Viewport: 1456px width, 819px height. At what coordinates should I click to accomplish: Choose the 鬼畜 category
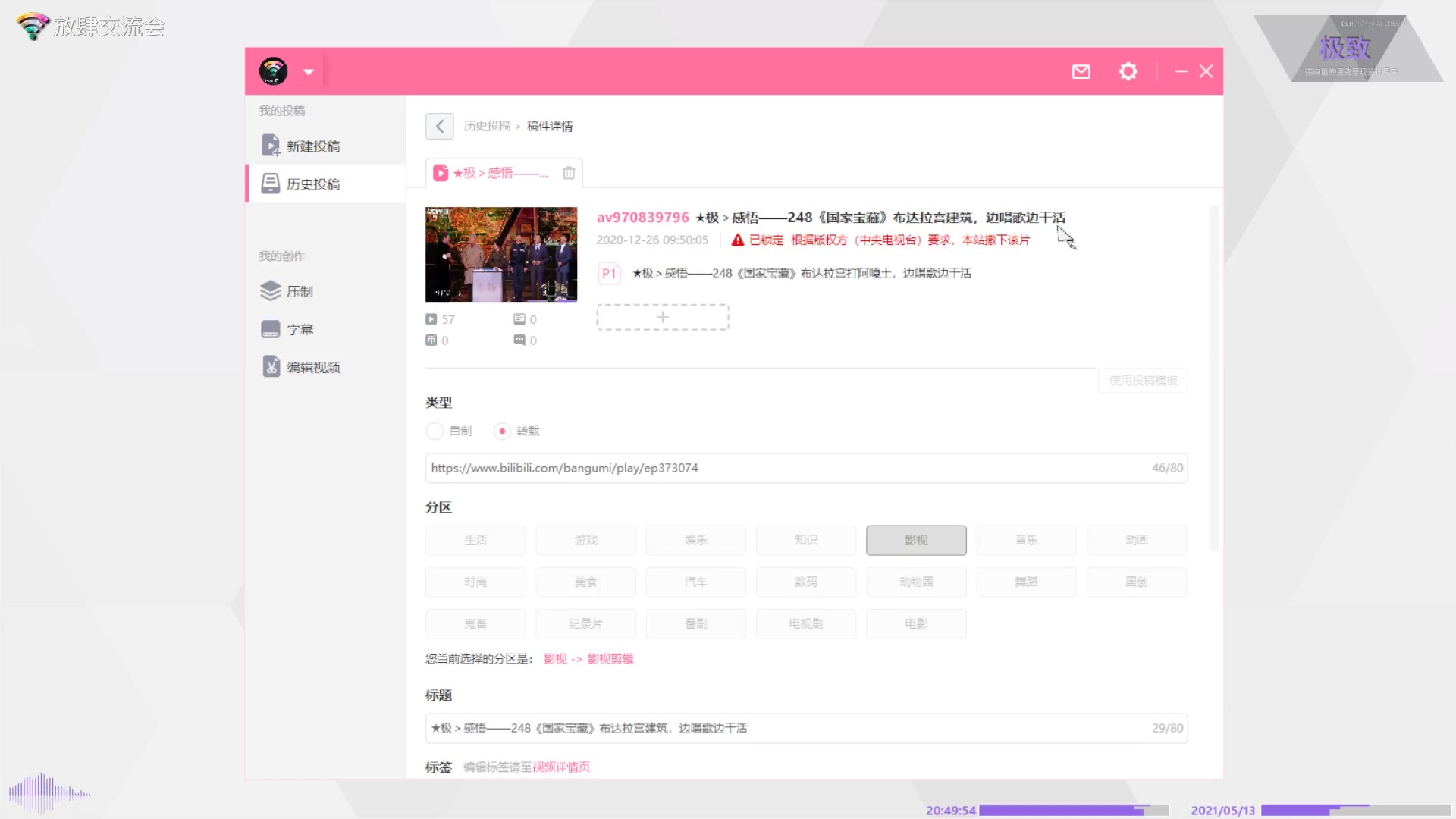coord(475,623)
